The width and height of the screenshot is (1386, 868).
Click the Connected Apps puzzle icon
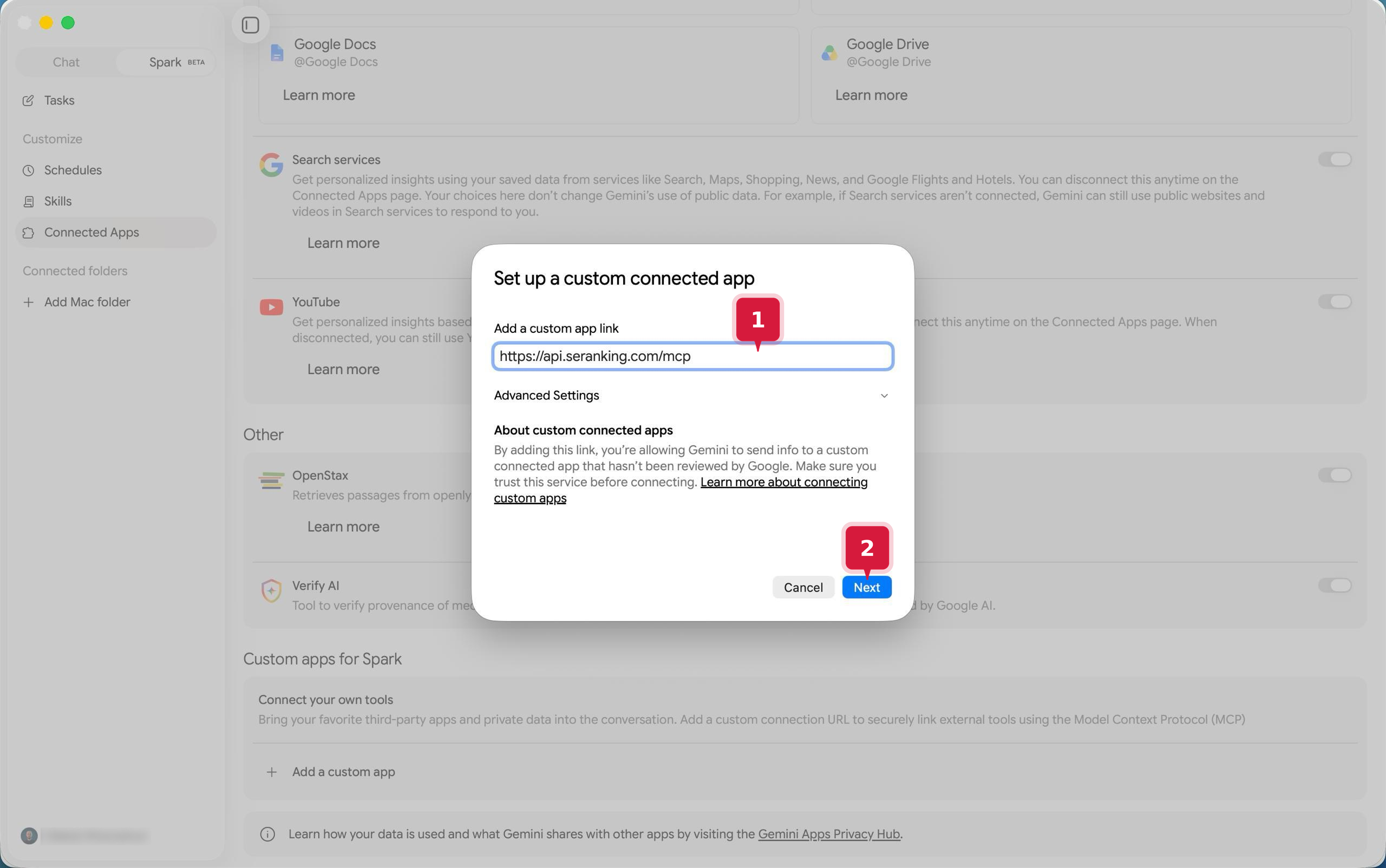[x=28, y=233]
